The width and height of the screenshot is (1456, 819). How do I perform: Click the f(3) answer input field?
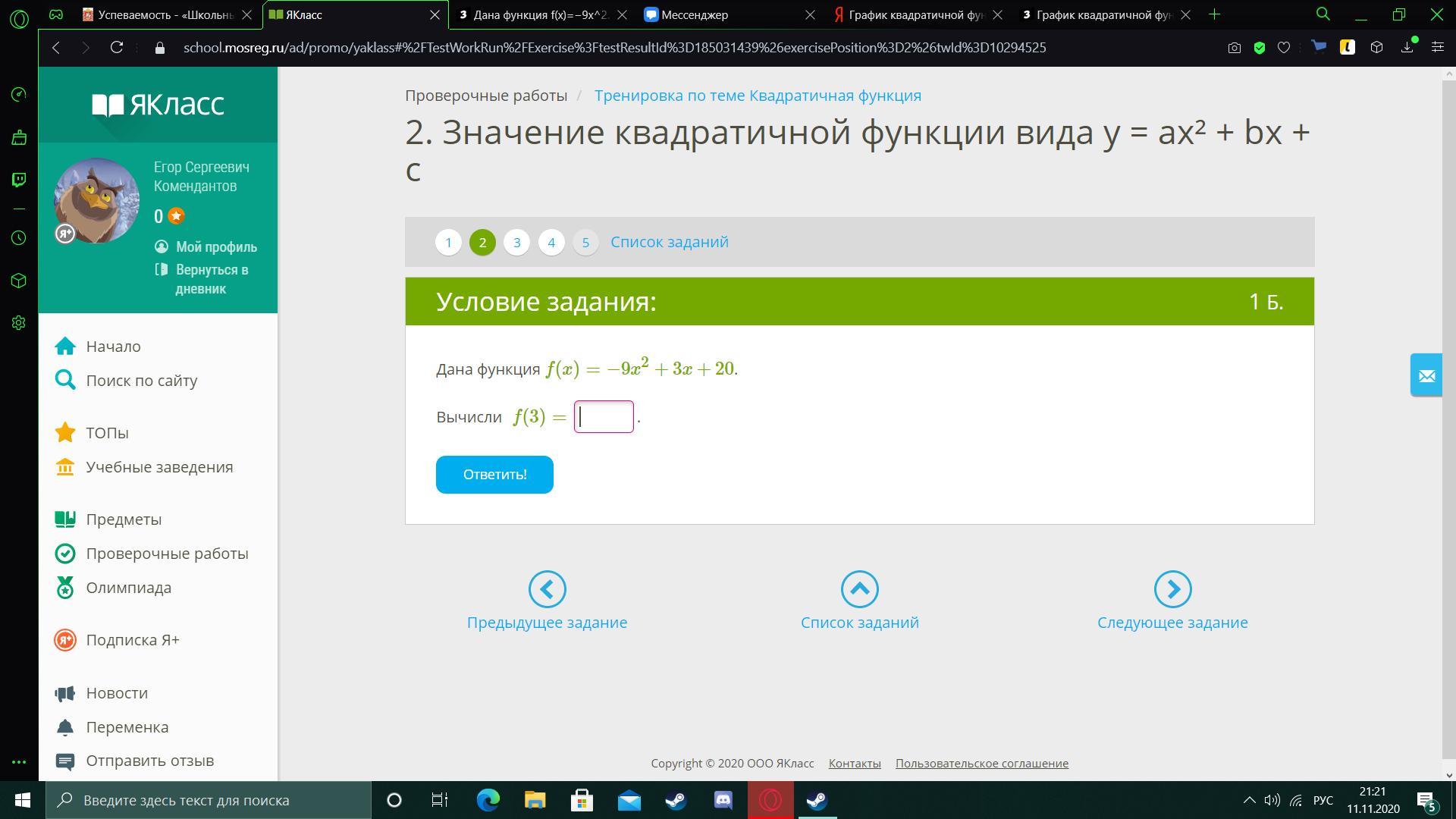pyautogui.click(x=604, y=417)
